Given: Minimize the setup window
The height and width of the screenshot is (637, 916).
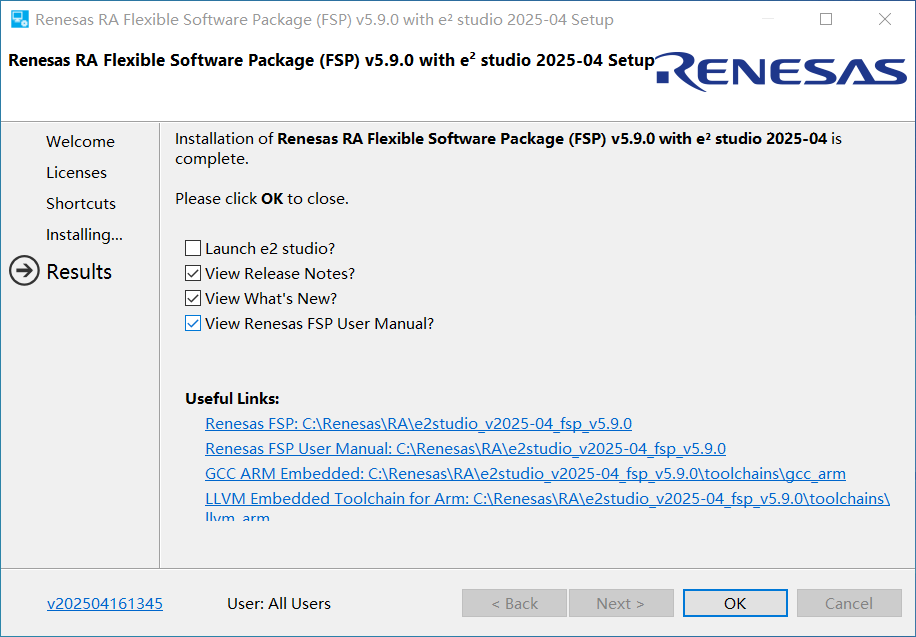Looking at the screenshot, I should (768, 19).
